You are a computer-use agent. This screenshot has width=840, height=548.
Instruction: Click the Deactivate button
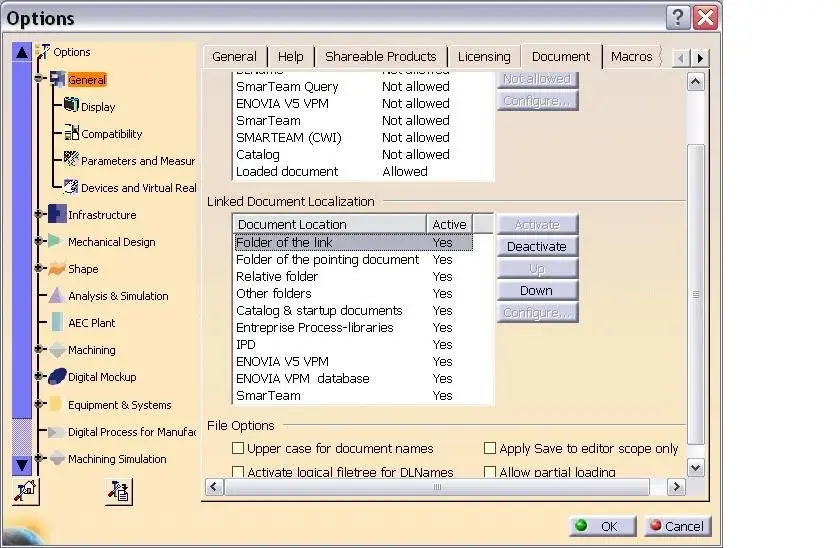[537, 246]
